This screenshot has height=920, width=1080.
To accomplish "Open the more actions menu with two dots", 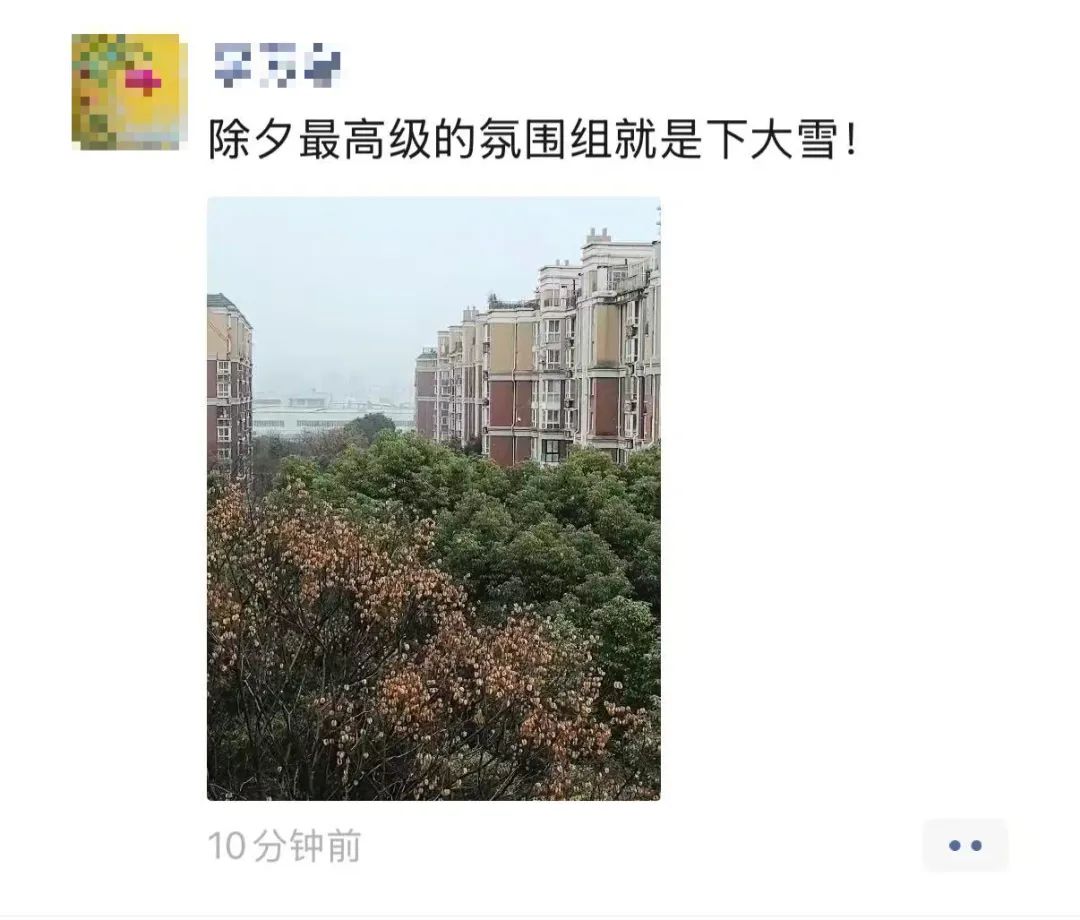I will [x=965, y=845].
